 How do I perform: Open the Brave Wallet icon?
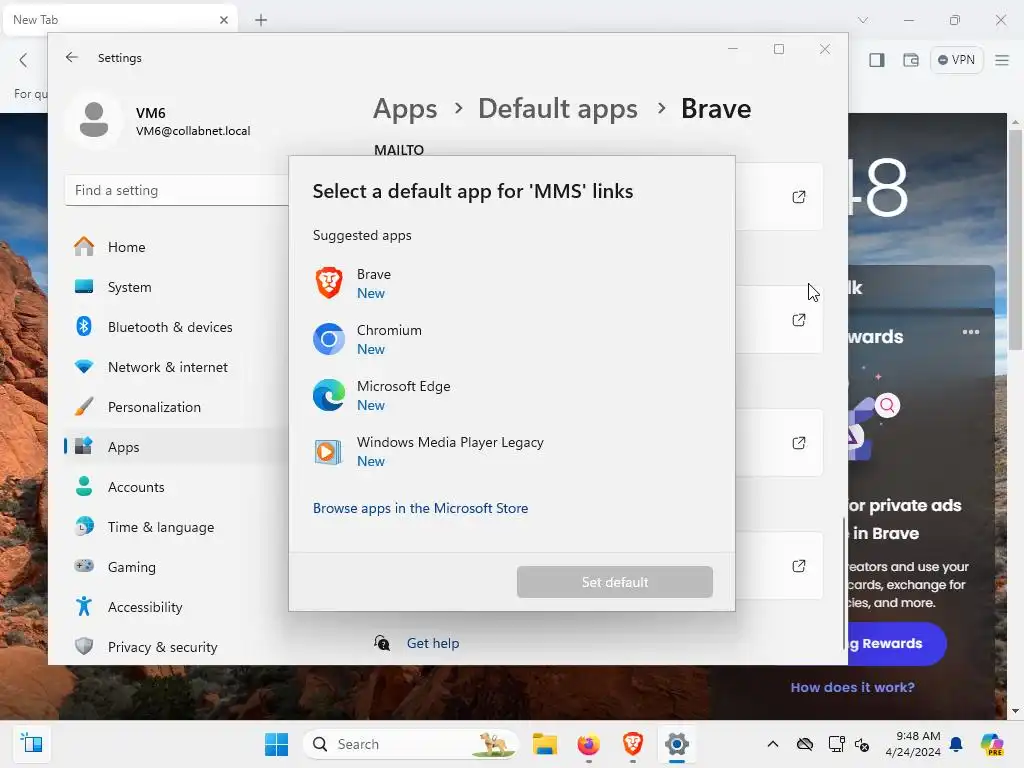point(910,60)
